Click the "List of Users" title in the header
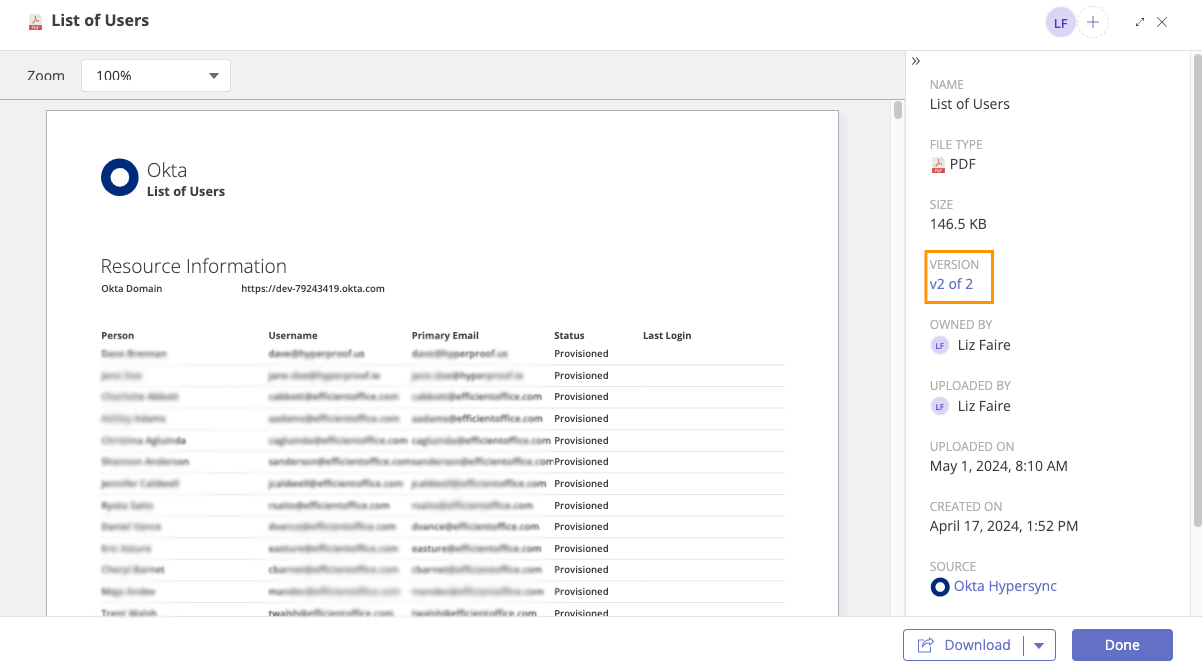The height and width of the screenshot is (669, 1202). 100,21
